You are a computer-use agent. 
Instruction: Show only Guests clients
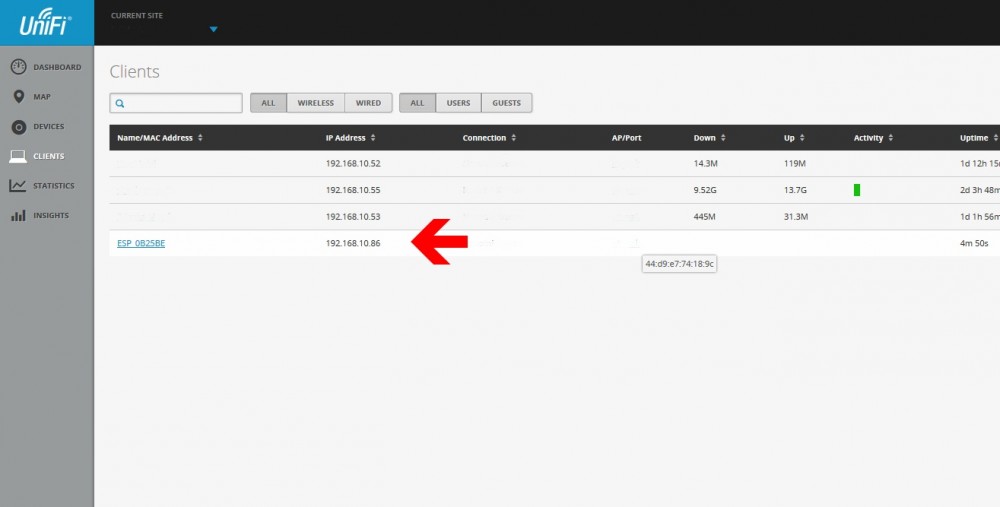506,103
